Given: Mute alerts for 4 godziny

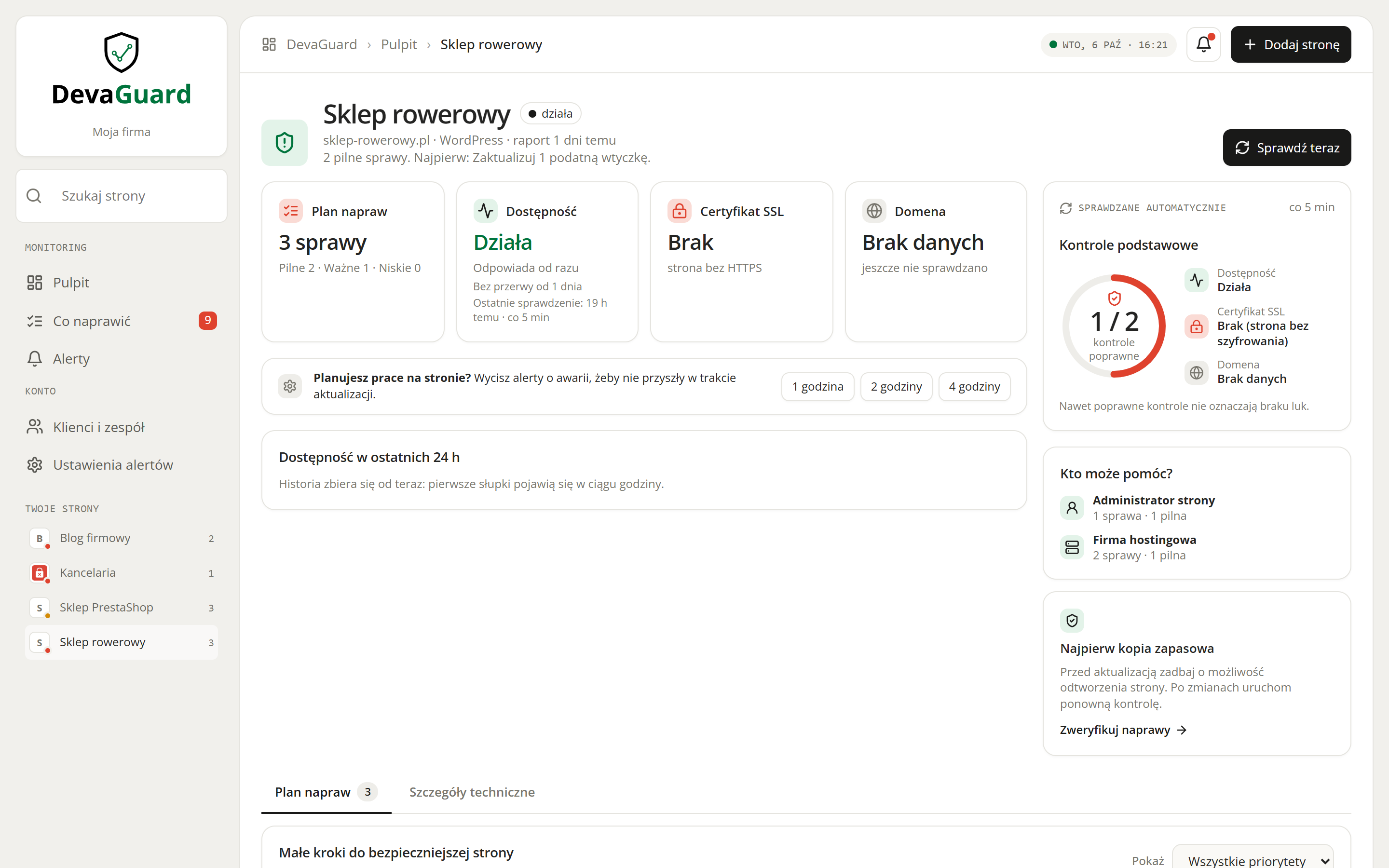Looking at the screenshot, I should tap(974, 386).
